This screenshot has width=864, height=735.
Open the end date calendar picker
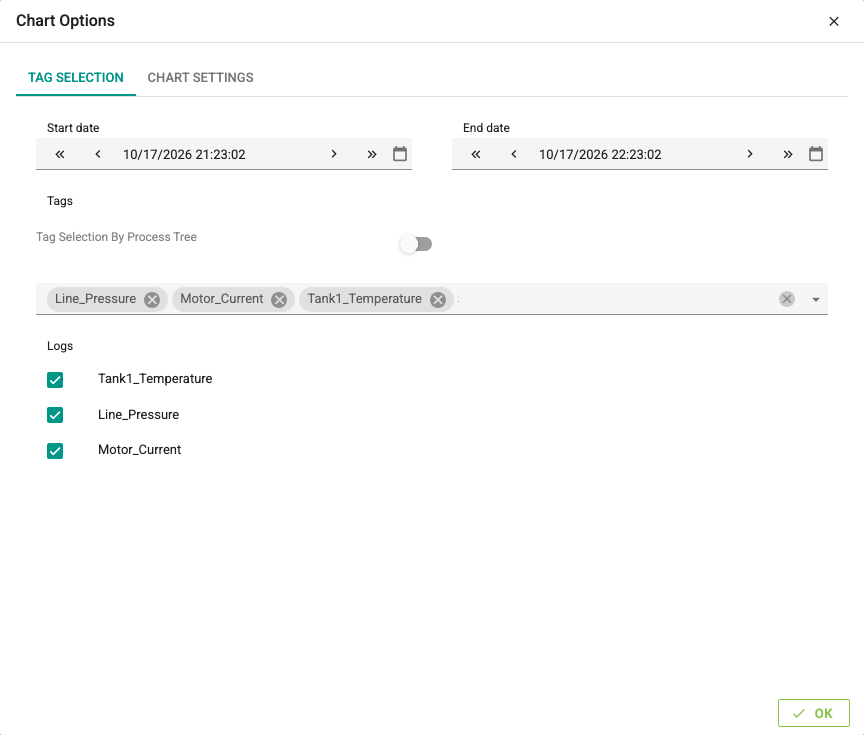[x=816, y=154]
